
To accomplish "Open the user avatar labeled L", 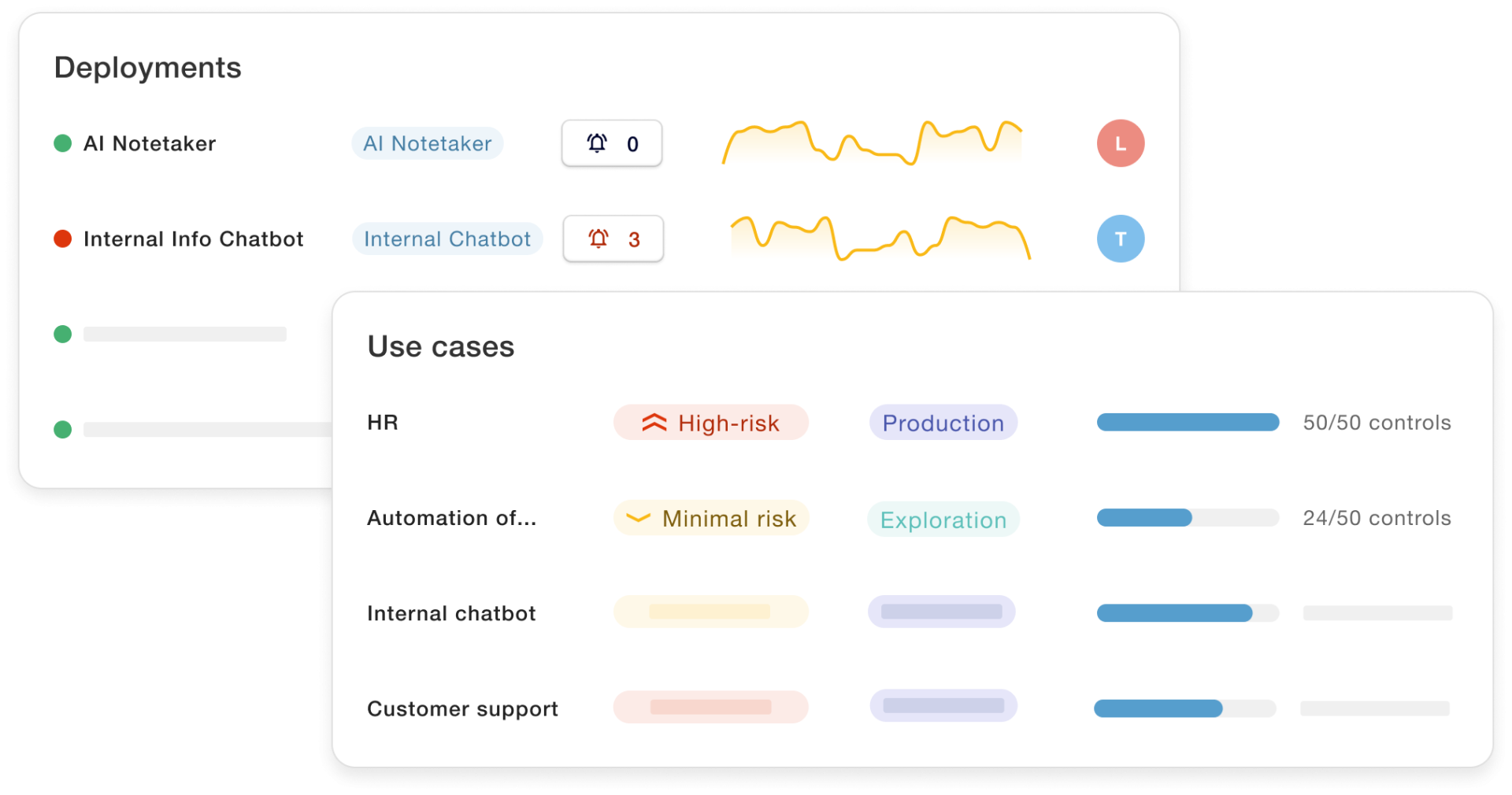I will tap(1120, 143).
